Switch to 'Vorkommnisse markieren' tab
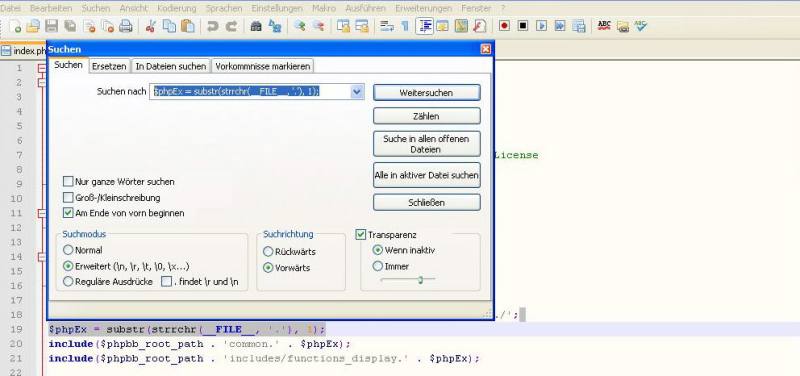800x376 pixels. click(x=262, y=66)
